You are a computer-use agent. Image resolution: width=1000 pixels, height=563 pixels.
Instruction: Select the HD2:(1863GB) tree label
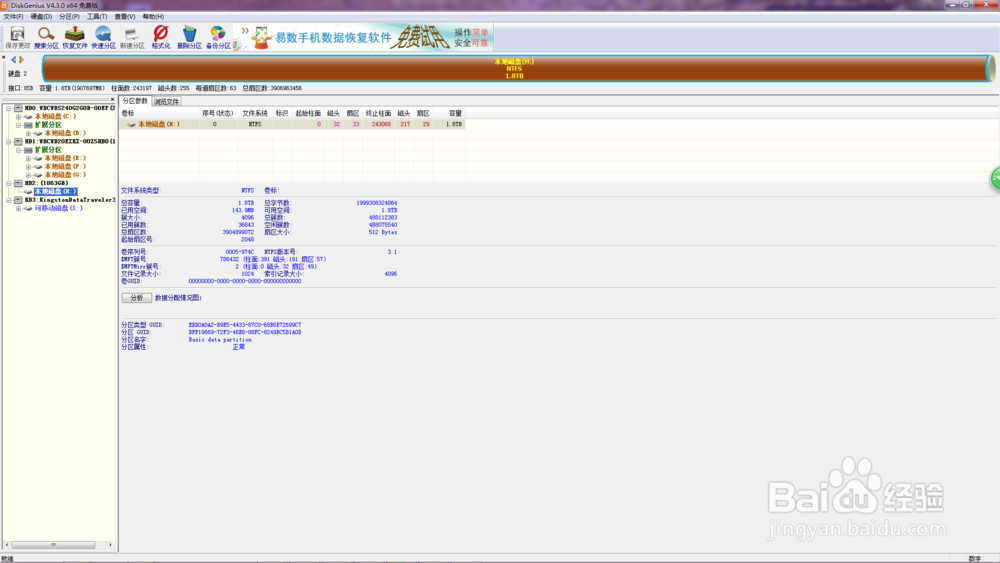tap(46, 183)
